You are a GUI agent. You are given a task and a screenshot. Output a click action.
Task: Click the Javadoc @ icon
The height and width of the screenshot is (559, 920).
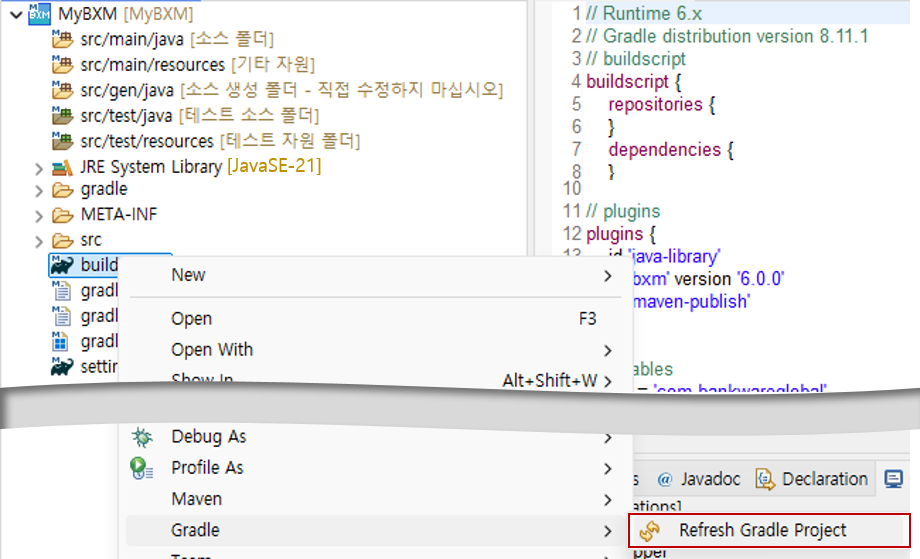coord(665,480)
